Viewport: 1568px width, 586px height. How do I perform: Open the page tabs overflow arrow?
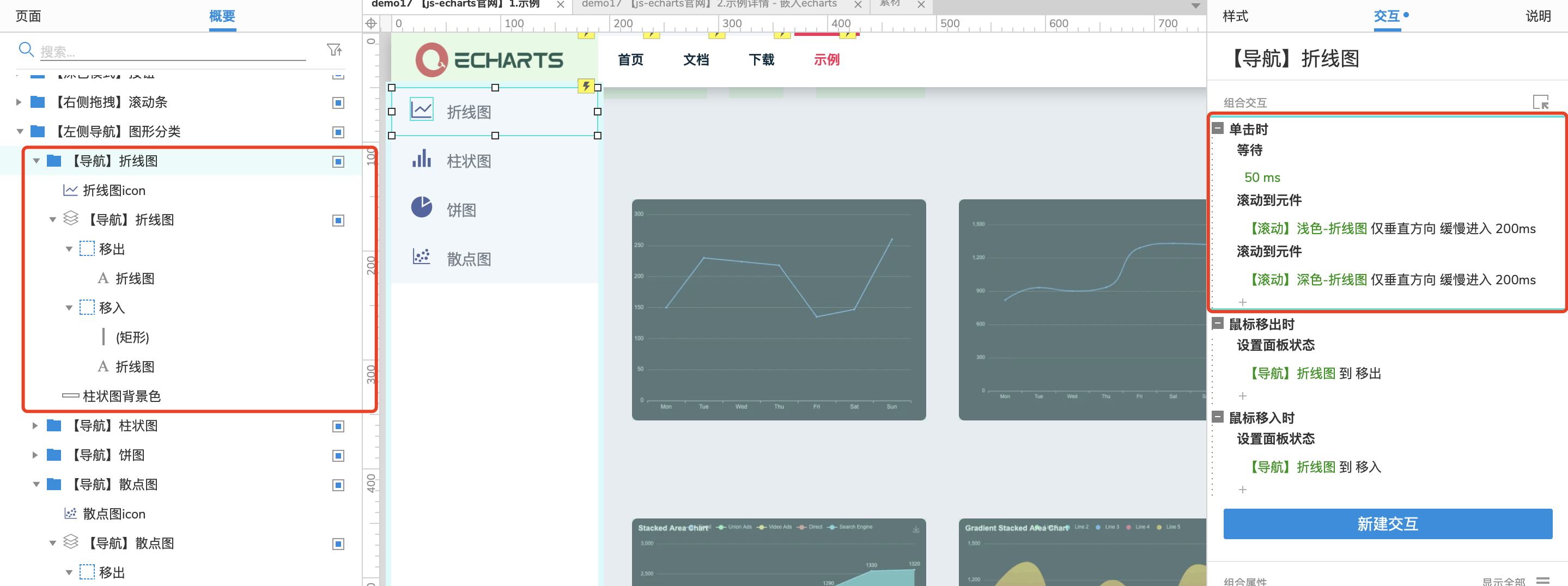click(x=1195, y=5)
